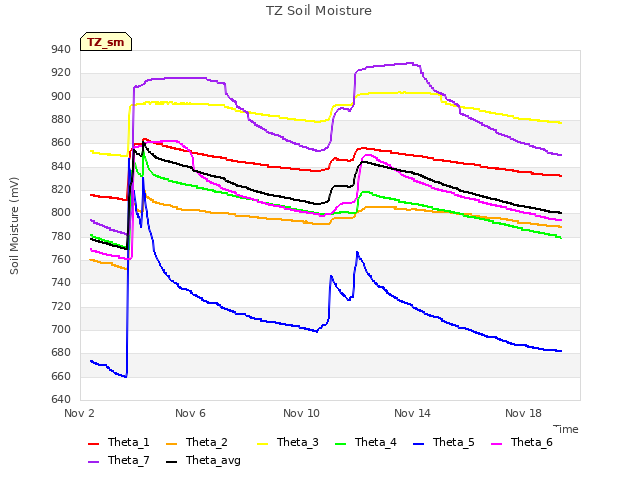Click the black Theta_avg legend color marker
The image size is (640, 480).
click(x=171, y=462)
